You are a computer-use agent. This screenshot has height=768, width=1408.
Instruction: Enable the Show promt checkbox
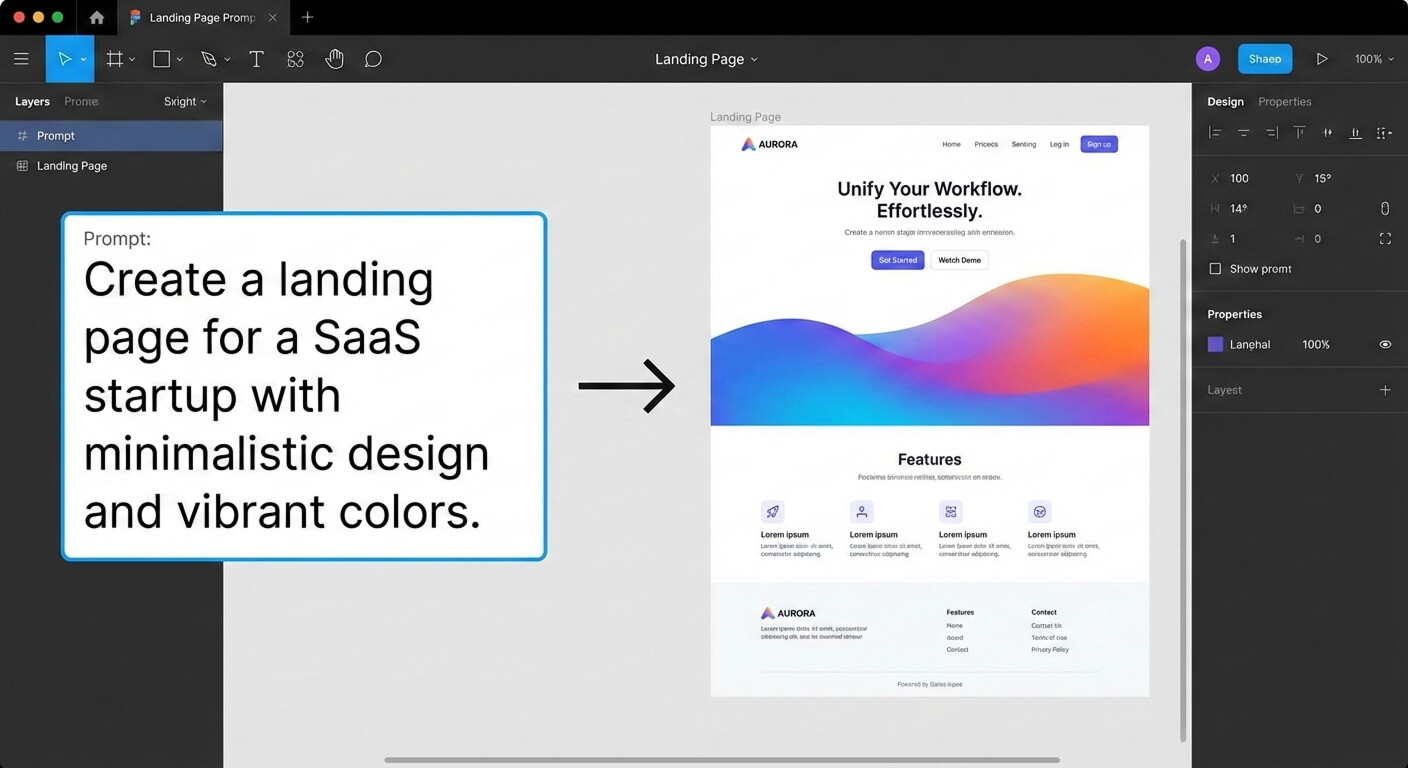click(1215, 268)
